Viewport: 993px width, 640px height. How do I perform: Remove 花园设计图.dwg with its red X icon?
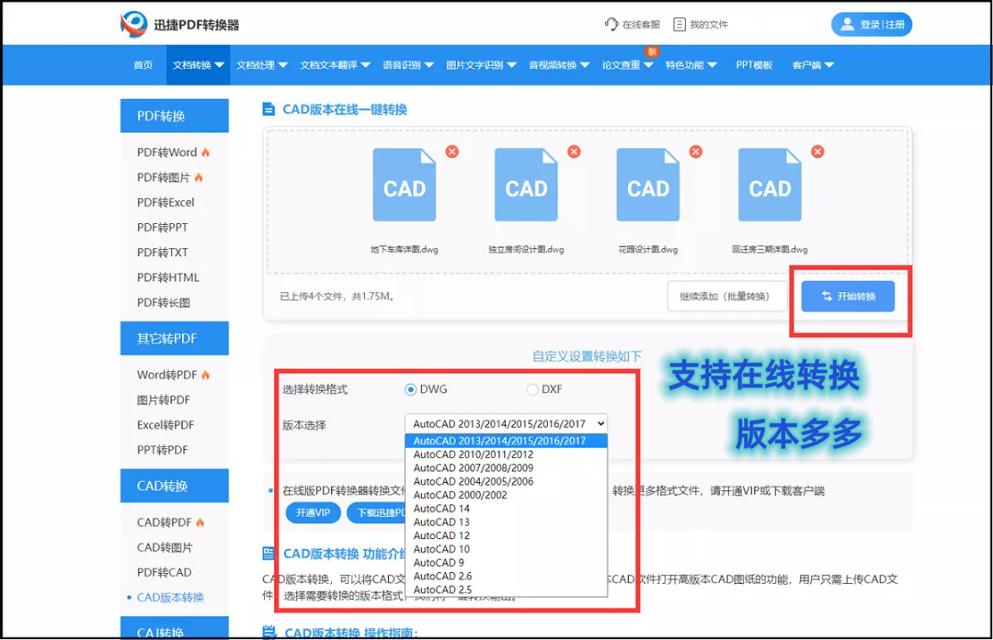(x=696, y=151)
